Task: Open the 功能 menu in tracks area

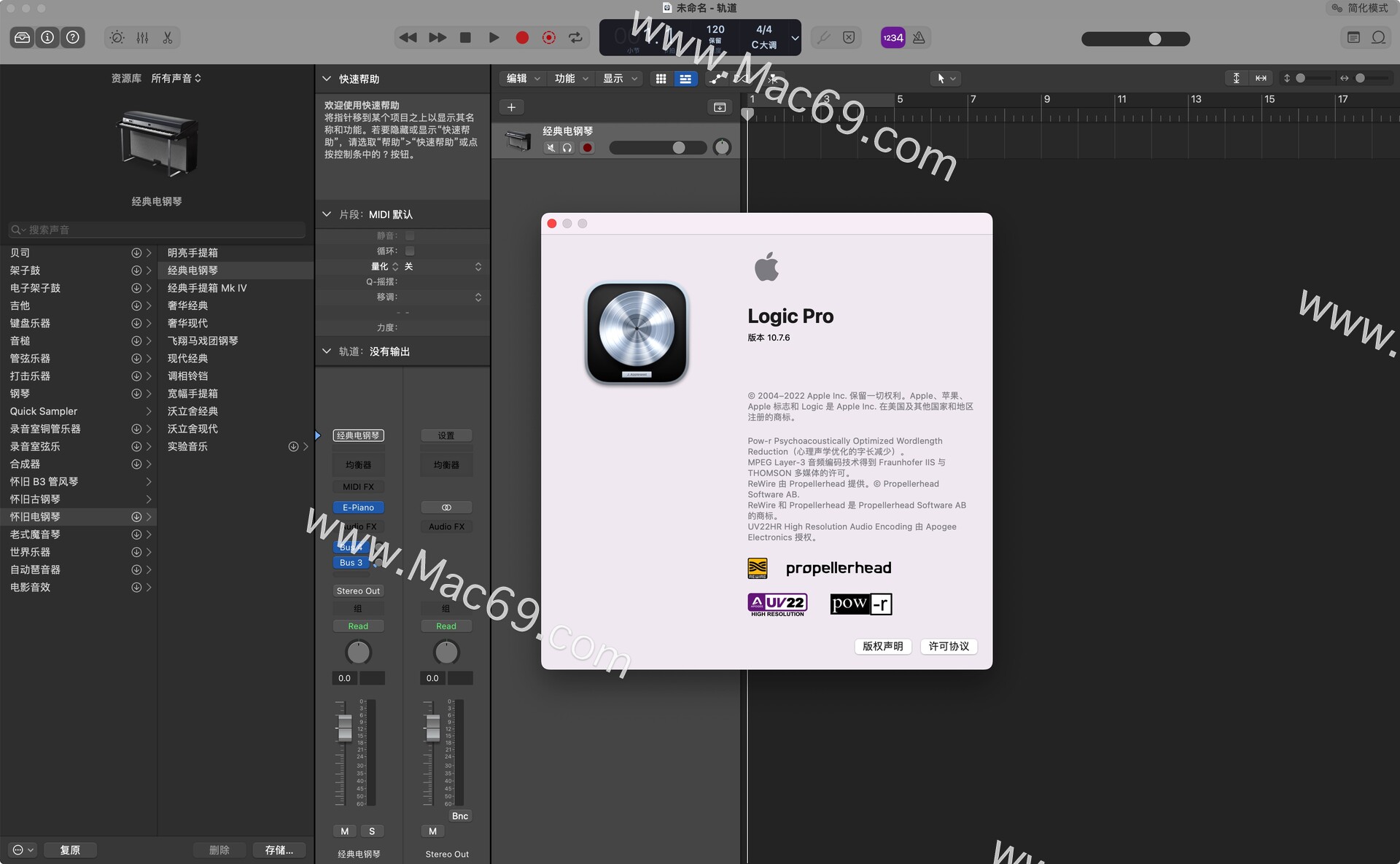Action: 571,79
